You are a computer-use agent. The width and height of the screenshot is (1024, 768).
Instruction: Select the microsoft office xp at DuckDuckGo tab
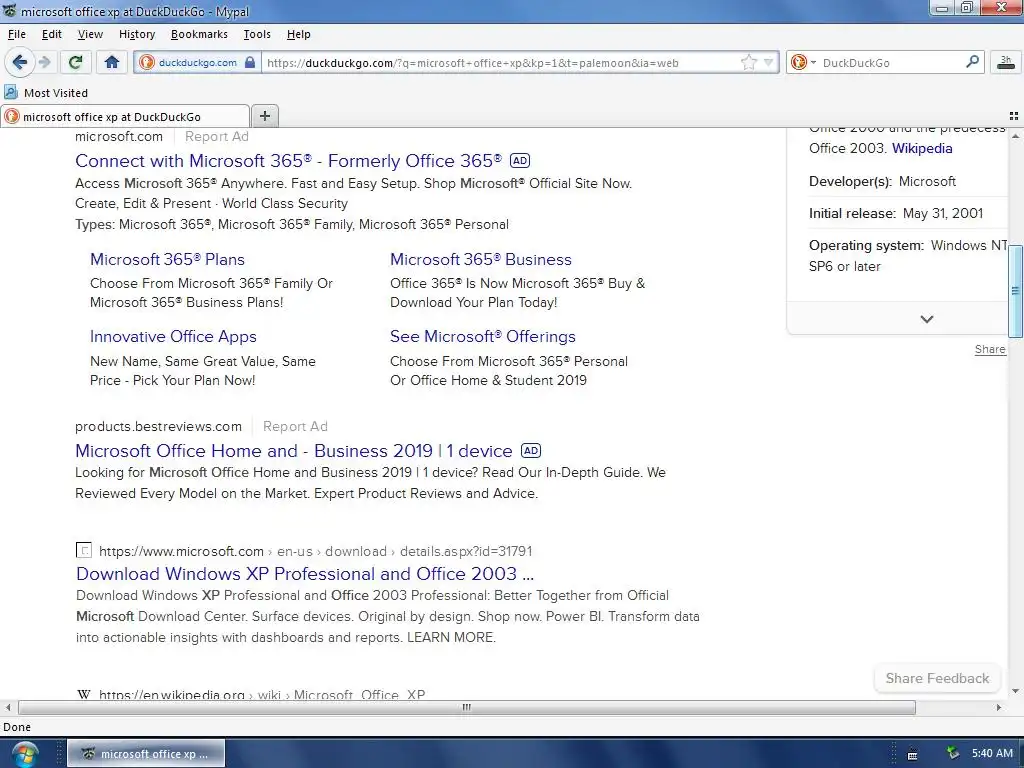(125, 116)
